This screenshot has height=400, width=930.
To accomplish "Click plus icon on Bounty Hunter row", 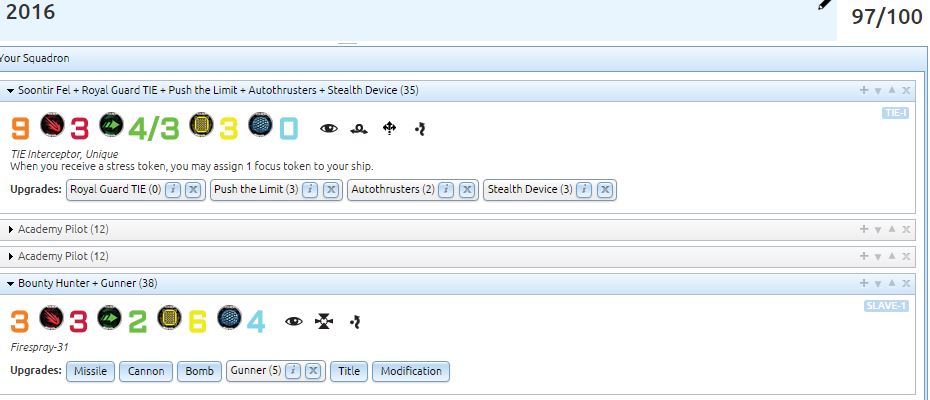I will point(864,283).
